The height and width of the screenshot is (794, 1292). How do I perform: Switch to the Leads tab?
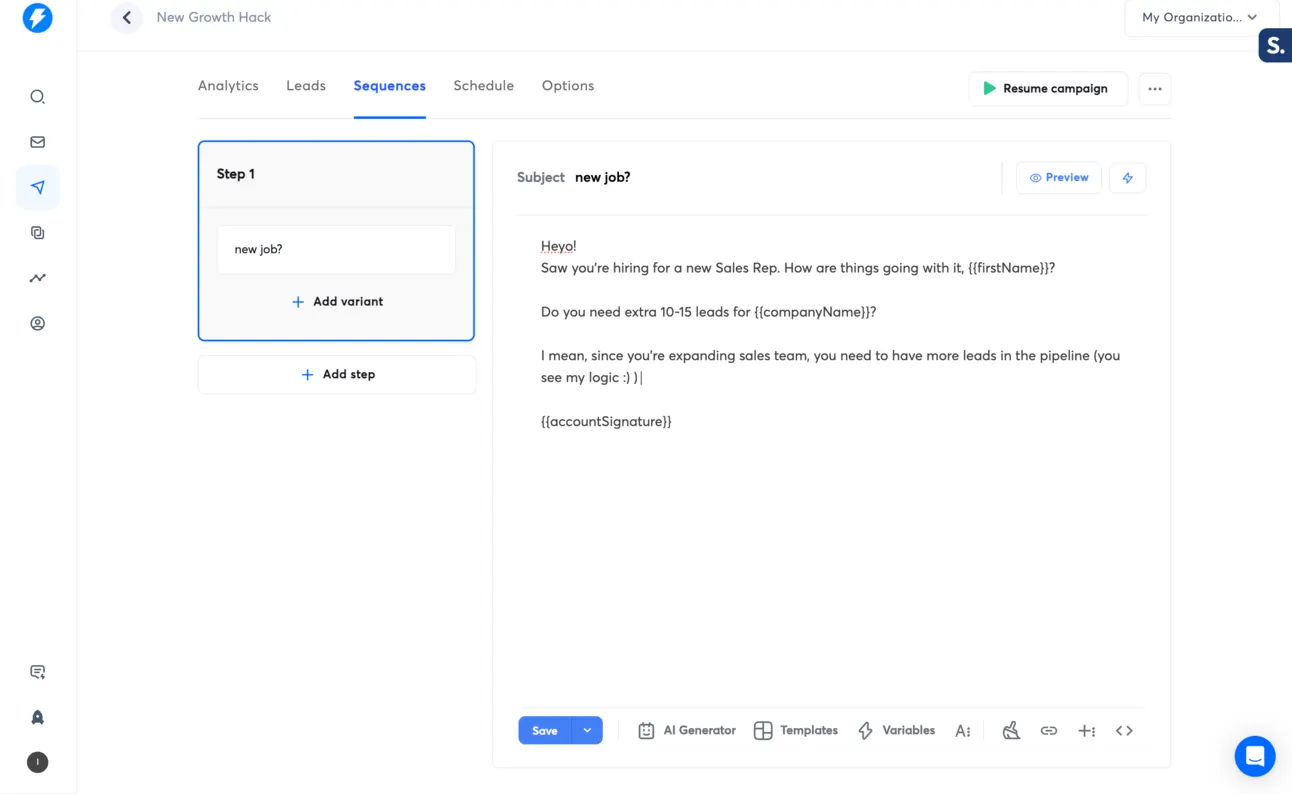tap(306, 86)
